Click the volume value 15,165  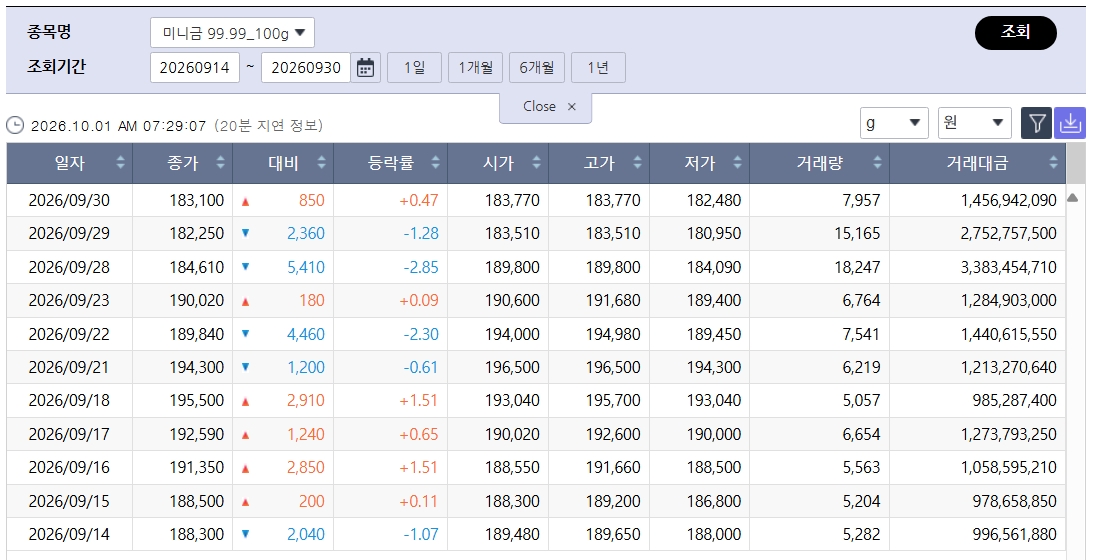[857, 234]
